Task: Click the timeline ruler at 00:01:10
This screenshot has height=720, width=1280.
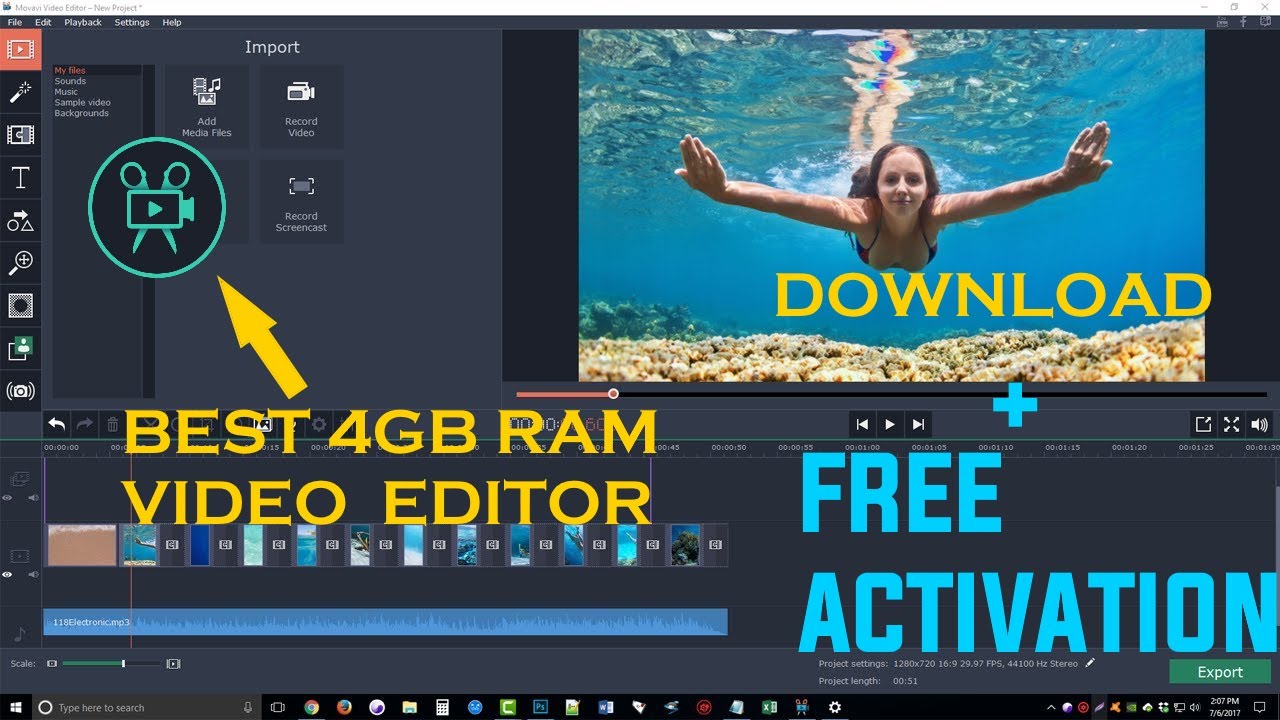Action: [x=997, y=447]
